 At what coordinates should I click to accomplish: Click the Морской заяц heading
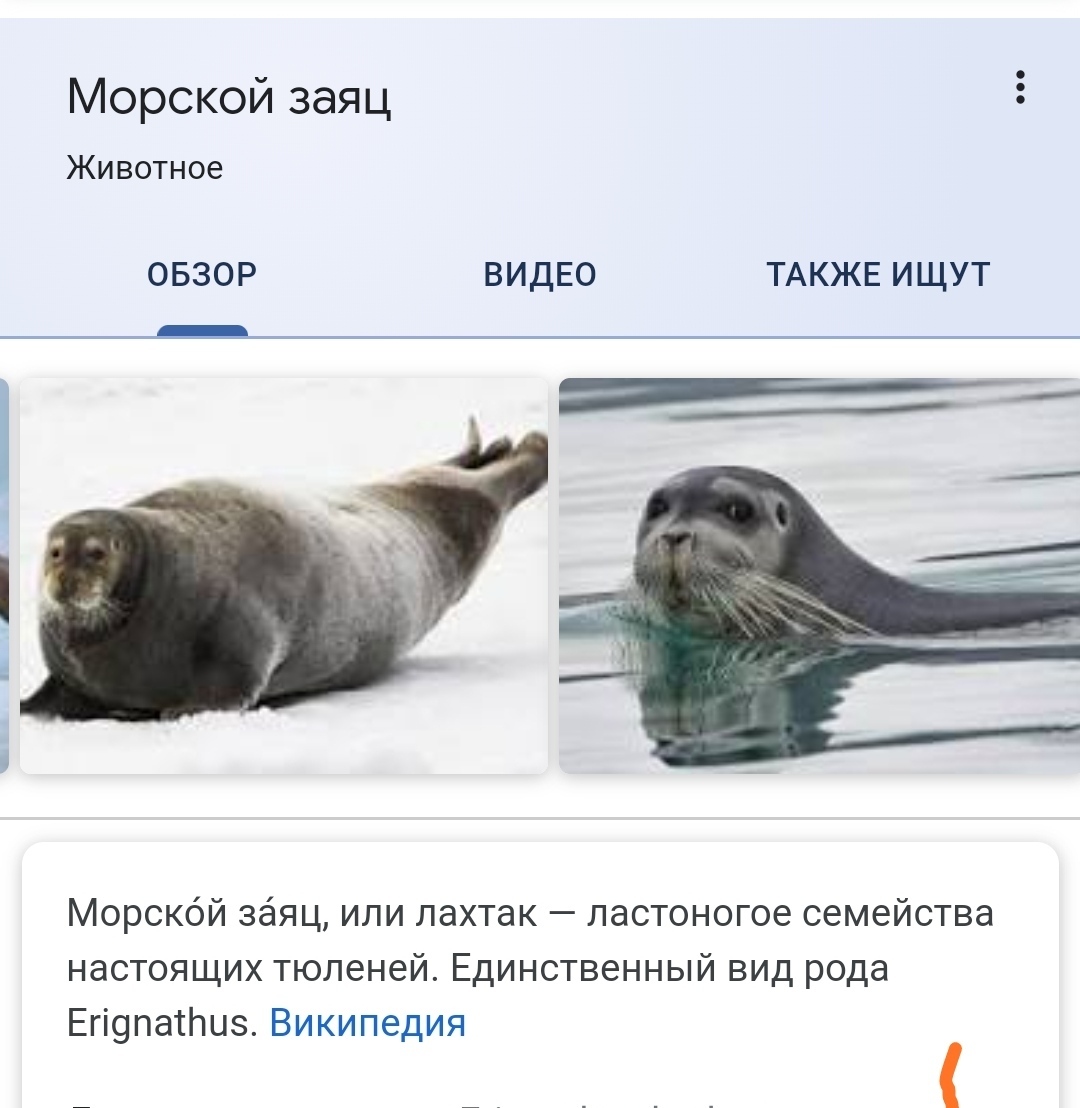[x=228, y=97]
